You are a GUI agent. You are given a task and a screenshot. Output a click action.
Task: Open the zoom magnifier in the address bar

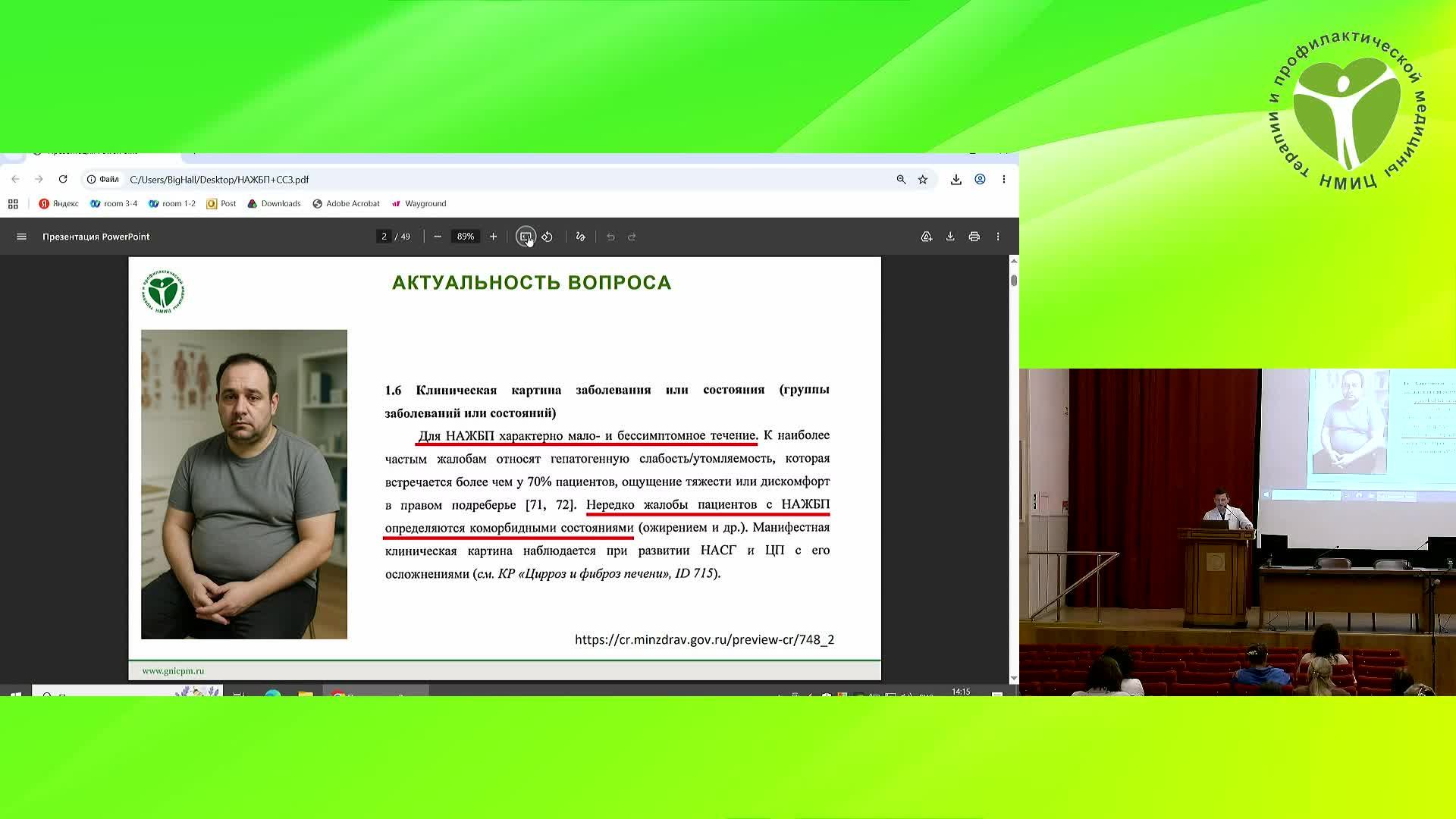tap(901, 180)
